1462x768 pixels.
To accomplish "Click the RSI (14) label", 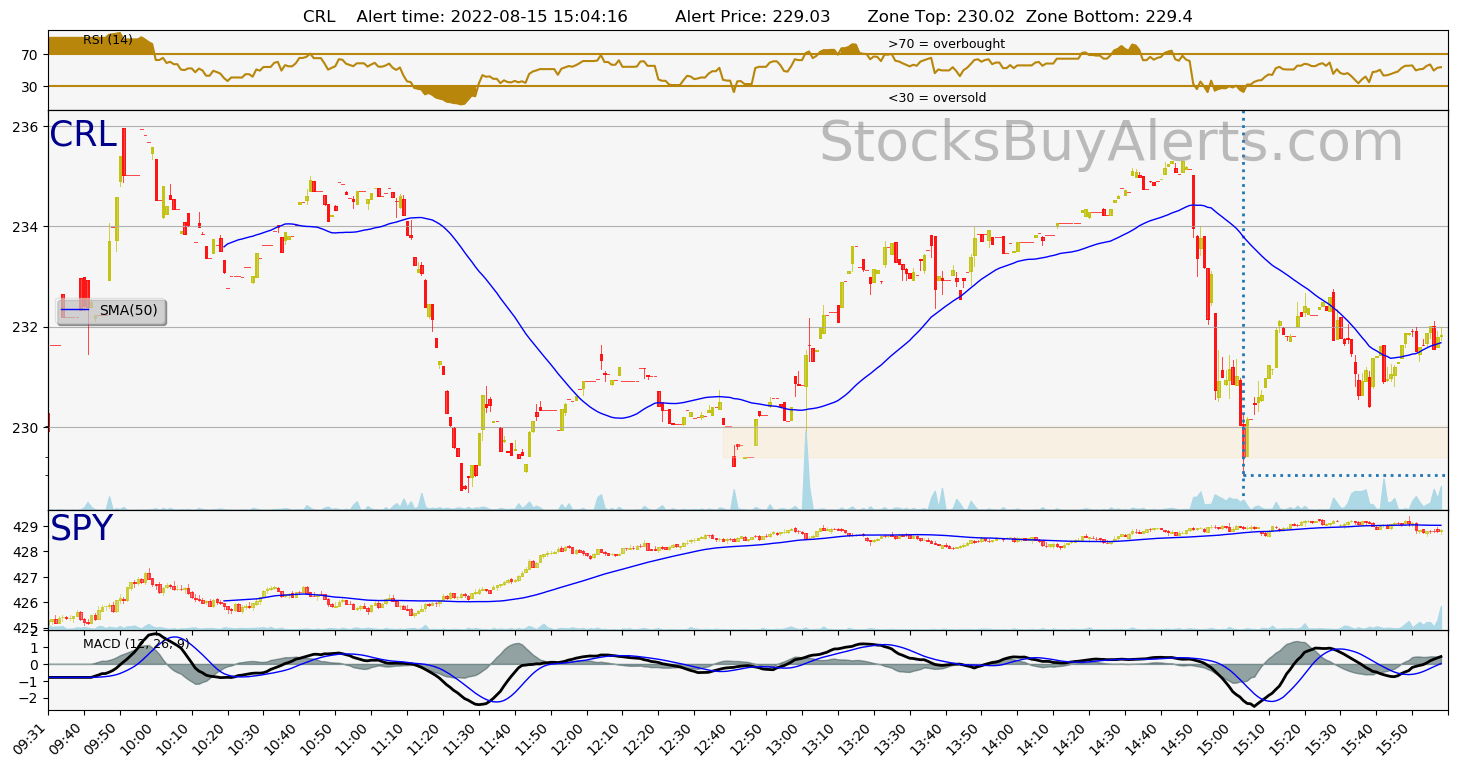I will 108,40.
